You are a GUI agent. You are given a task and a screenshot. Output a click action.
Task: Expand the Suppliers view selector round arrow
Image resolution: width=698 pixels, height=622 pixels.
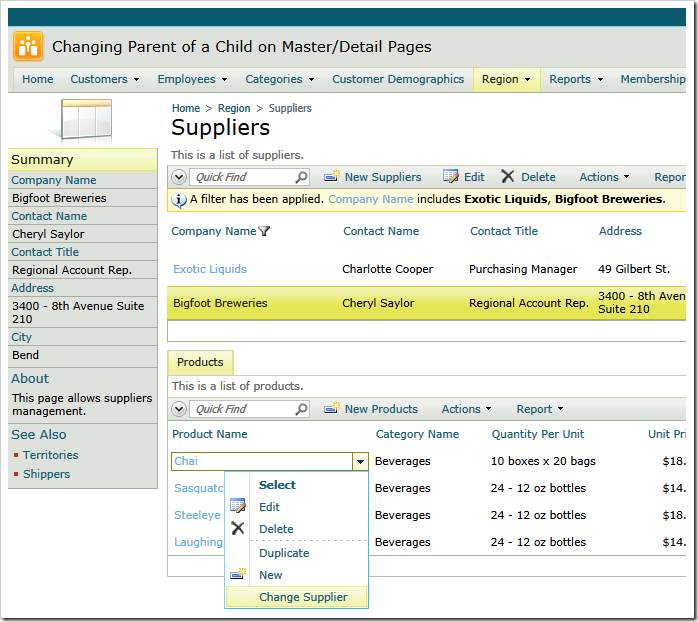click(x=180, y=177)
